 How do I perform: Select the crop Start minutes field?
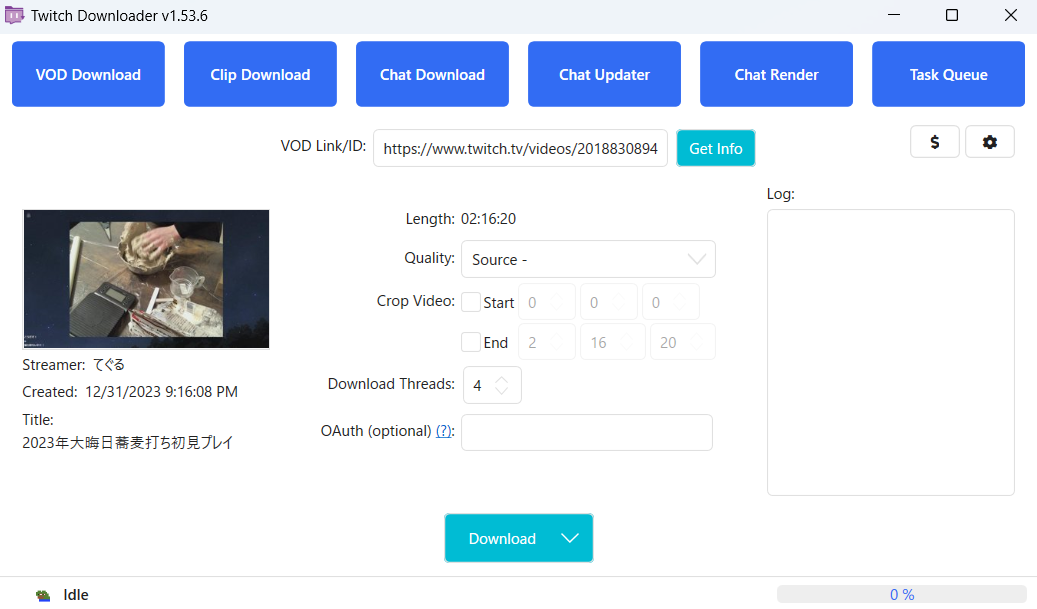[x=608, y=302]
